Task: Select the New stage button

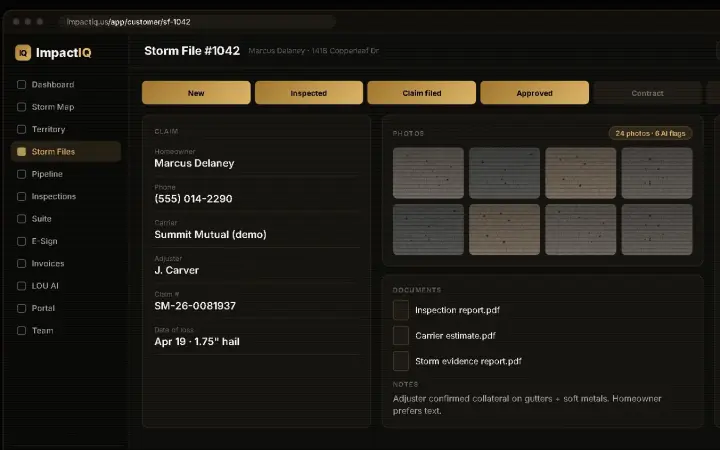Action: point(196,93)
